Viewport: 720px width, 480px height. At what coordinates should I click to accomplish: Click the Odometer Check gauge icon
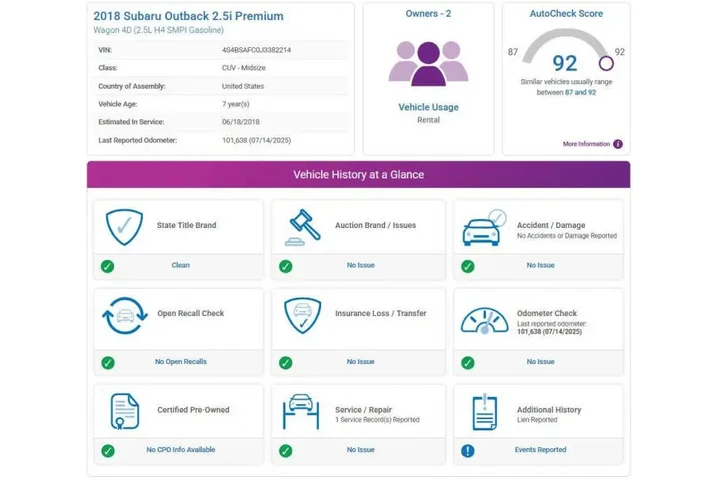point(484,320)
